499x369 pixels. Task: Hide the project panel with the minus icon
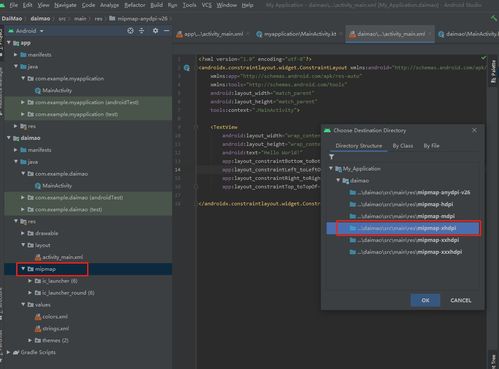pos(166,31)
